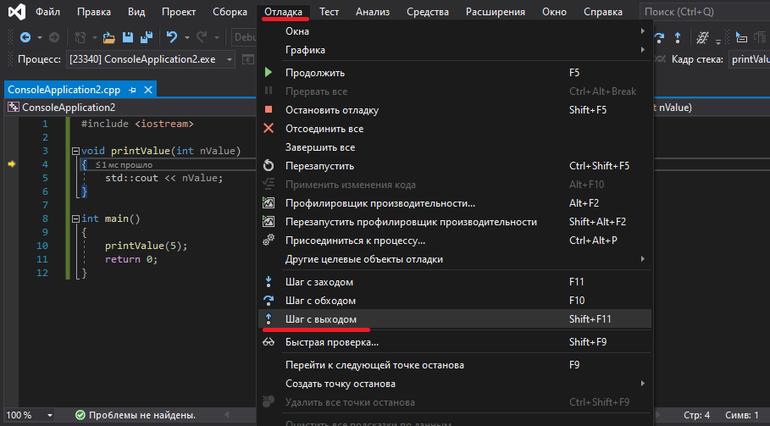The width and height of the screenshot is (770, 426).
Task: Click the Undo arrow icon
Action: (x=172, y=37)
